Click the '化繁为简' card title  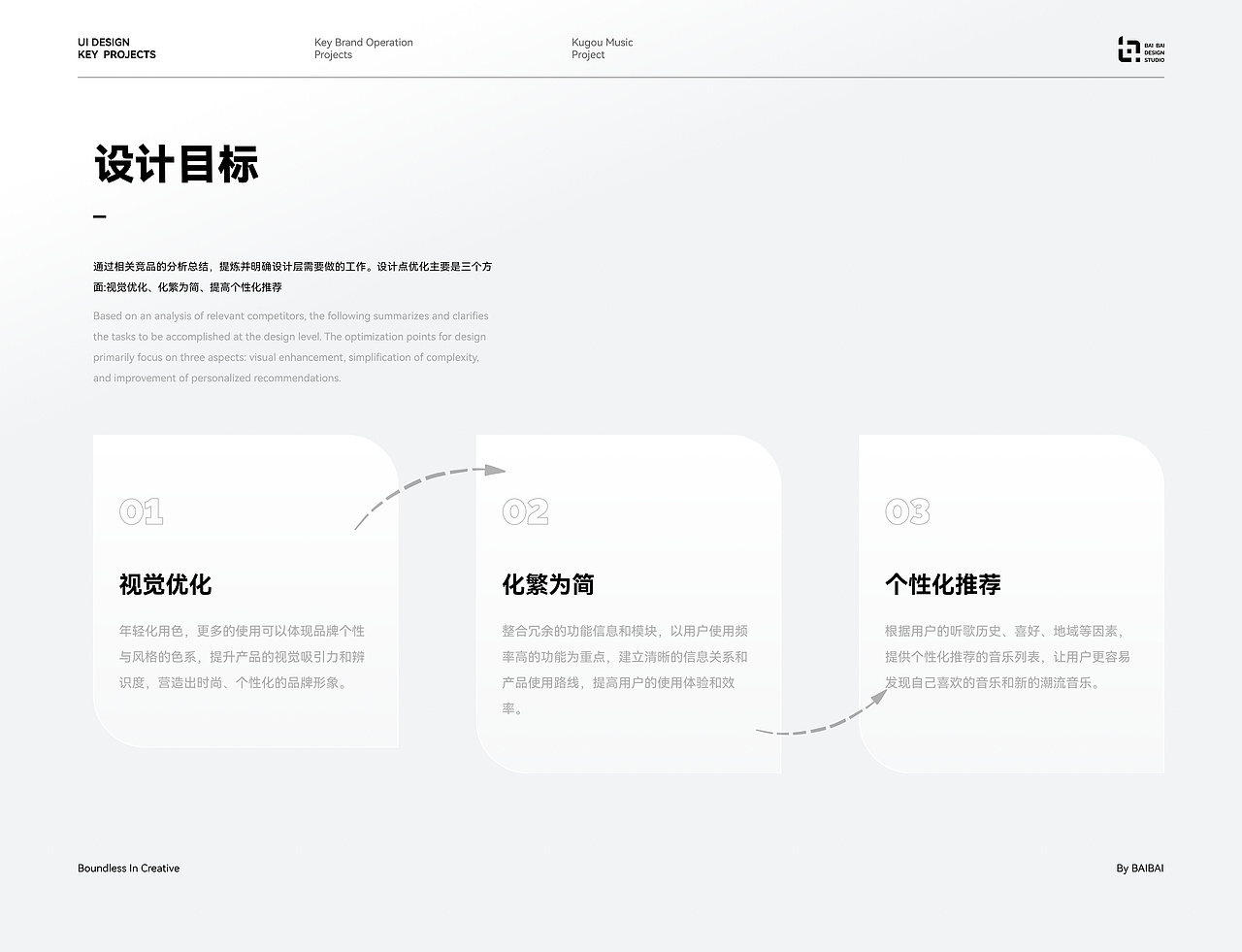coord(548,584)
